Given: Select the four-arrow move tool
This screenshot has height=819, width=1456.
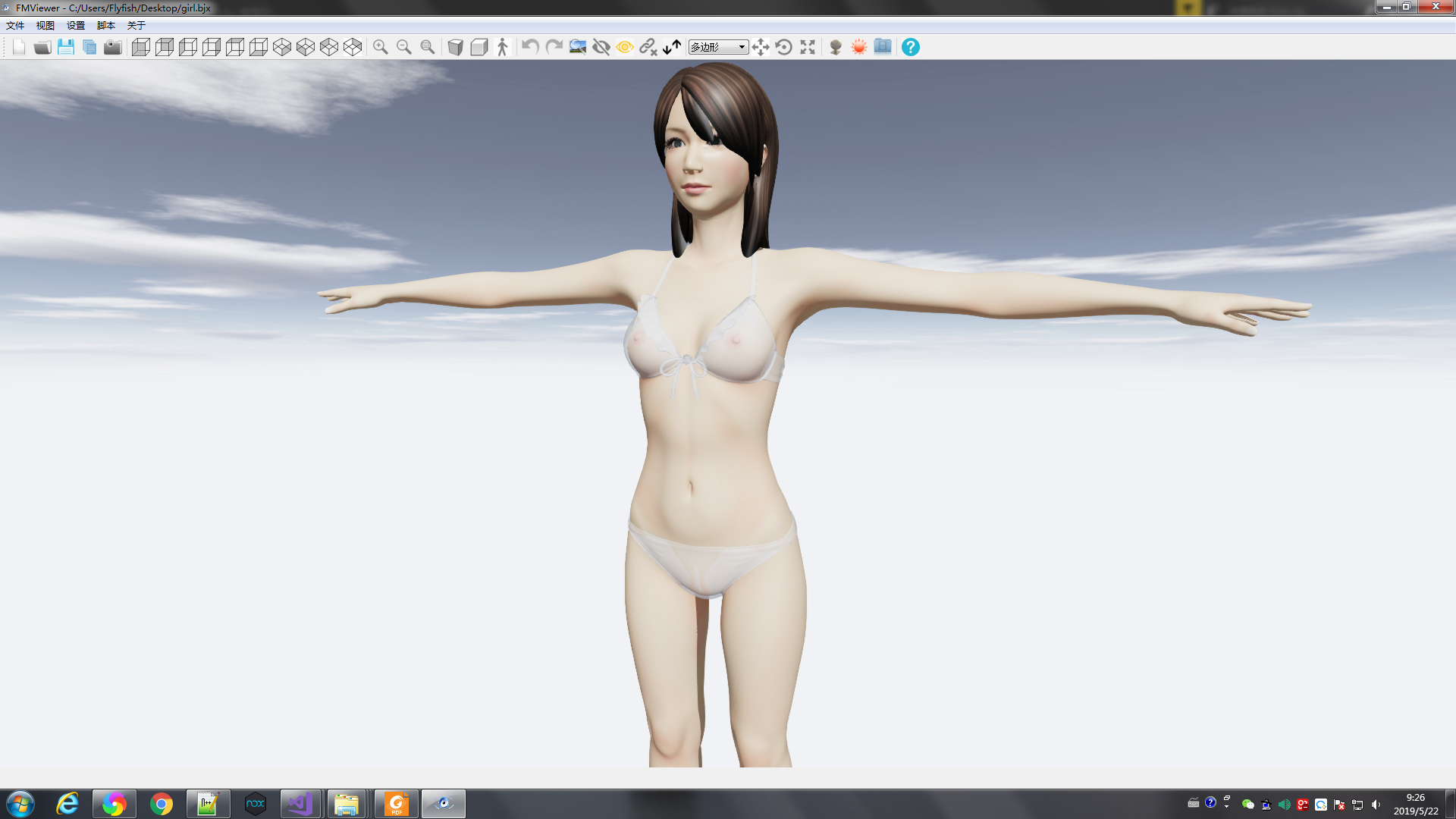Looking at the screenshot, I should click(761, 47).
